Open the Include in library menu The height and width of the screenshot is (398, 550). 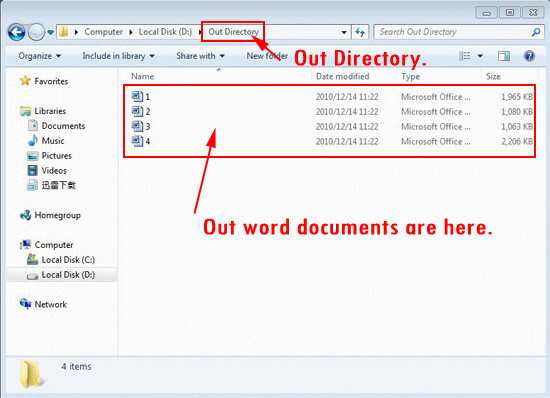(118, 56)
